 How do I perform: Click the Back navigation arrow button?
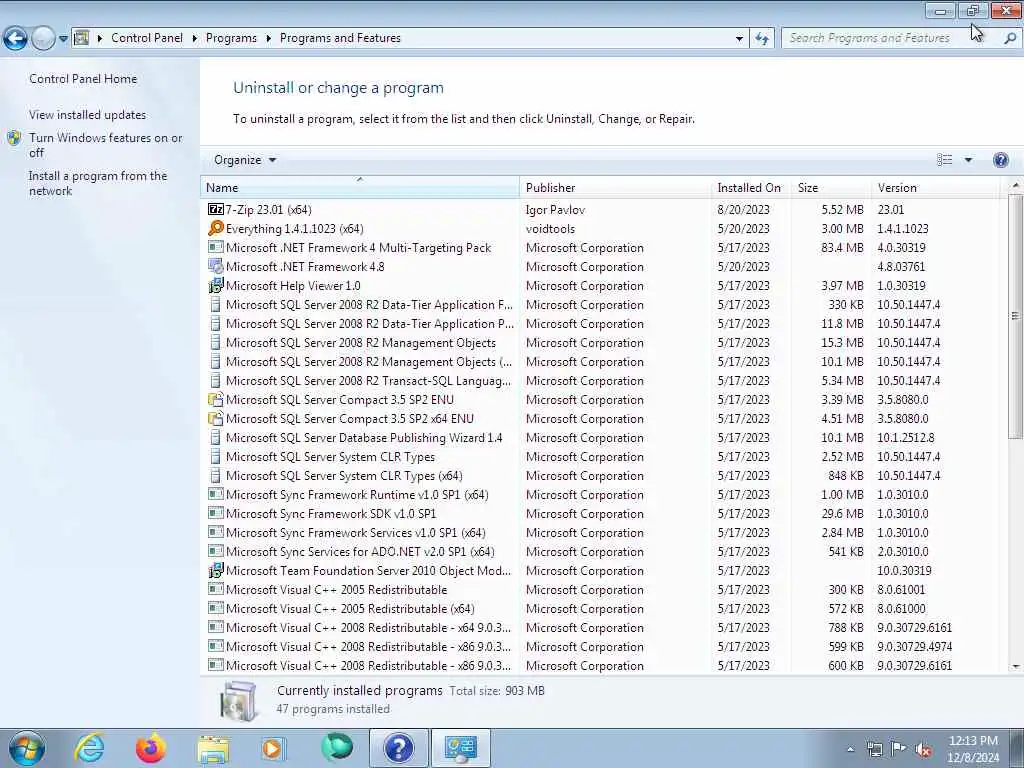point(16,39)
